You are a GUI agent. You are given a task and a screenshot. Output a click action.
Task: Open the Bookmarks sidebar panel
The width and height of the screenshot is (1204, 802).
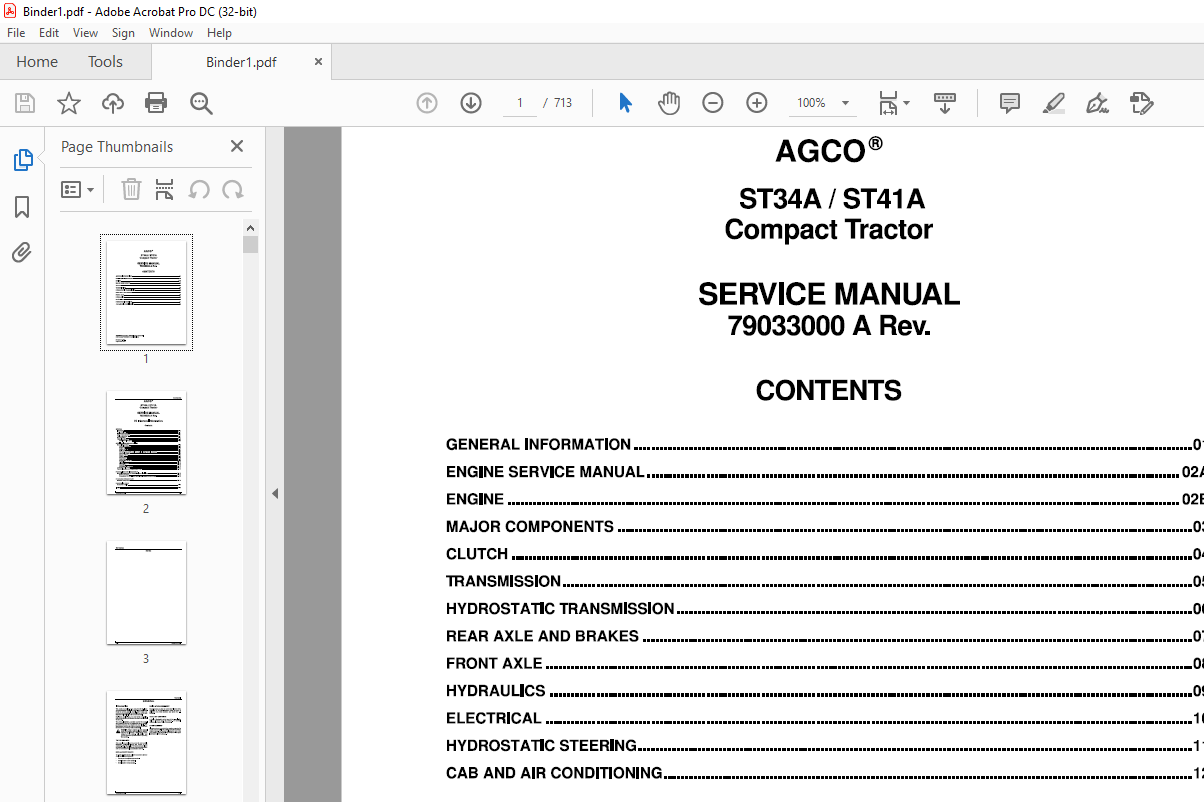(22, 207)
